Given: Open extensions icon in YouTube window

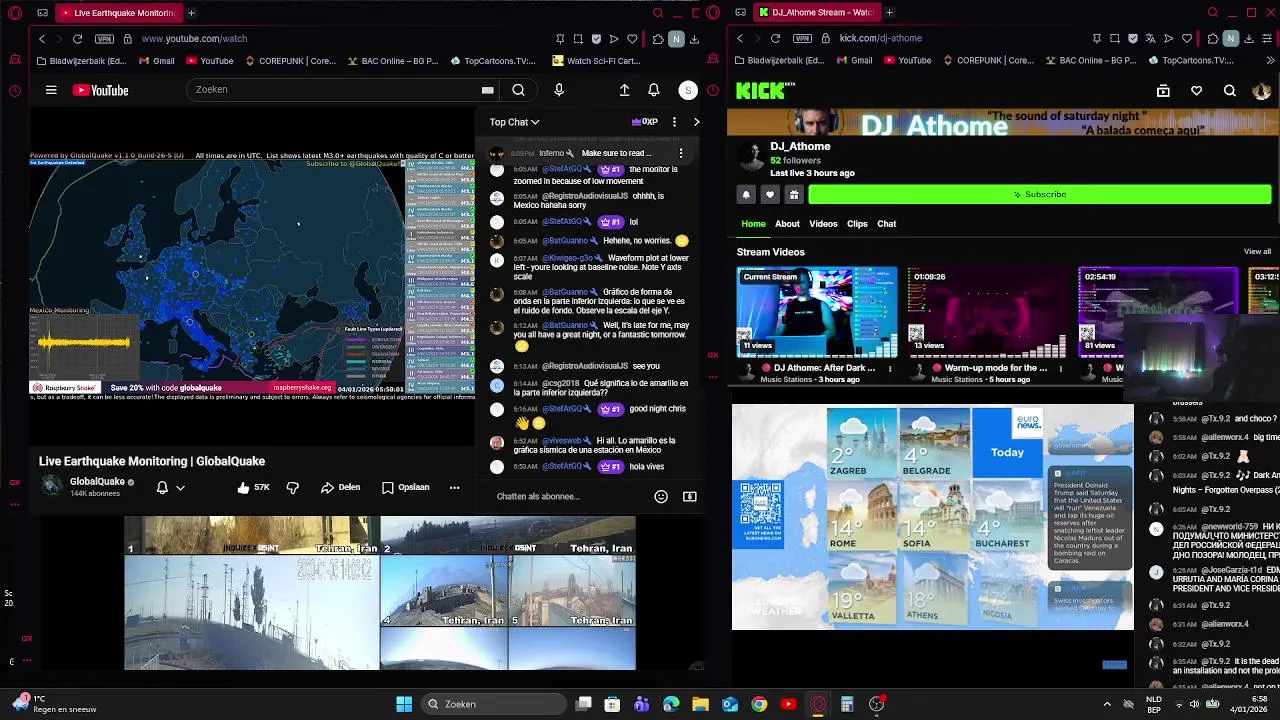Looking at the screenshot, I should tap(657, 39).
